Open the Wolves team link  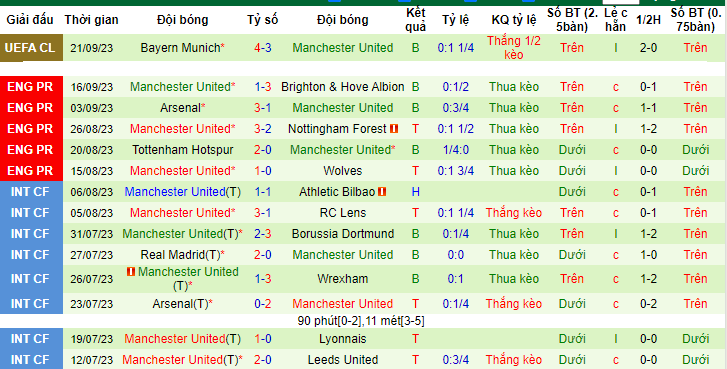(x=343, y=171)
